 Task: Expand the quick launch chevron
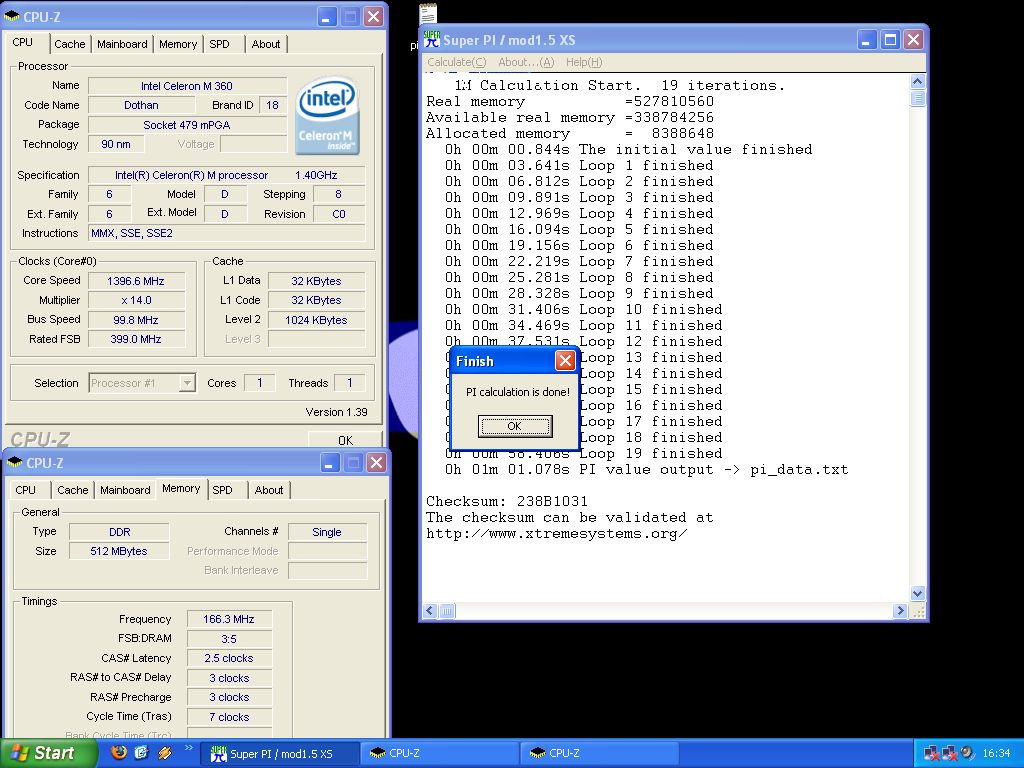pyautogui.click(x=188, y=748)
